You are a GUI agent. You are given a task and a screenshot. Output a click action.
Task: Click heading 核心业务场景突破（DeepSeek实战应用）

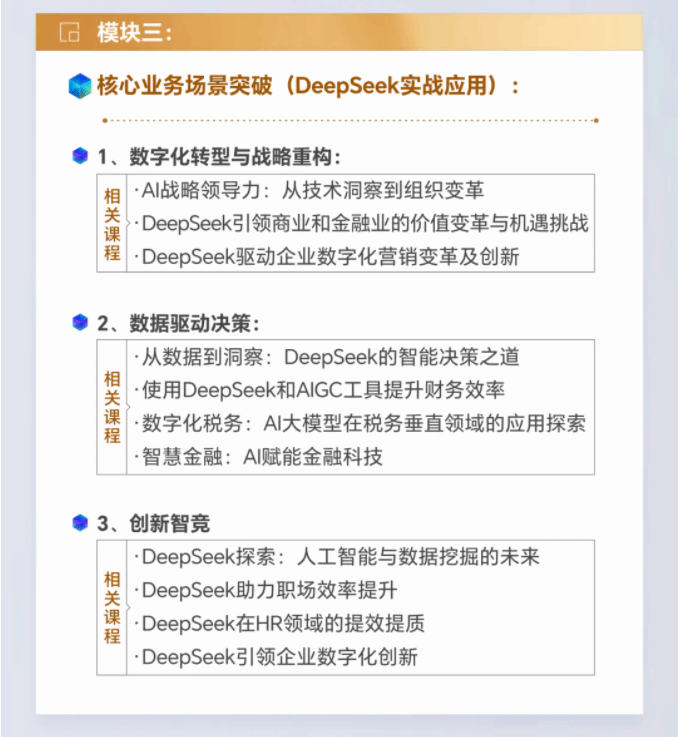[308, 86]
